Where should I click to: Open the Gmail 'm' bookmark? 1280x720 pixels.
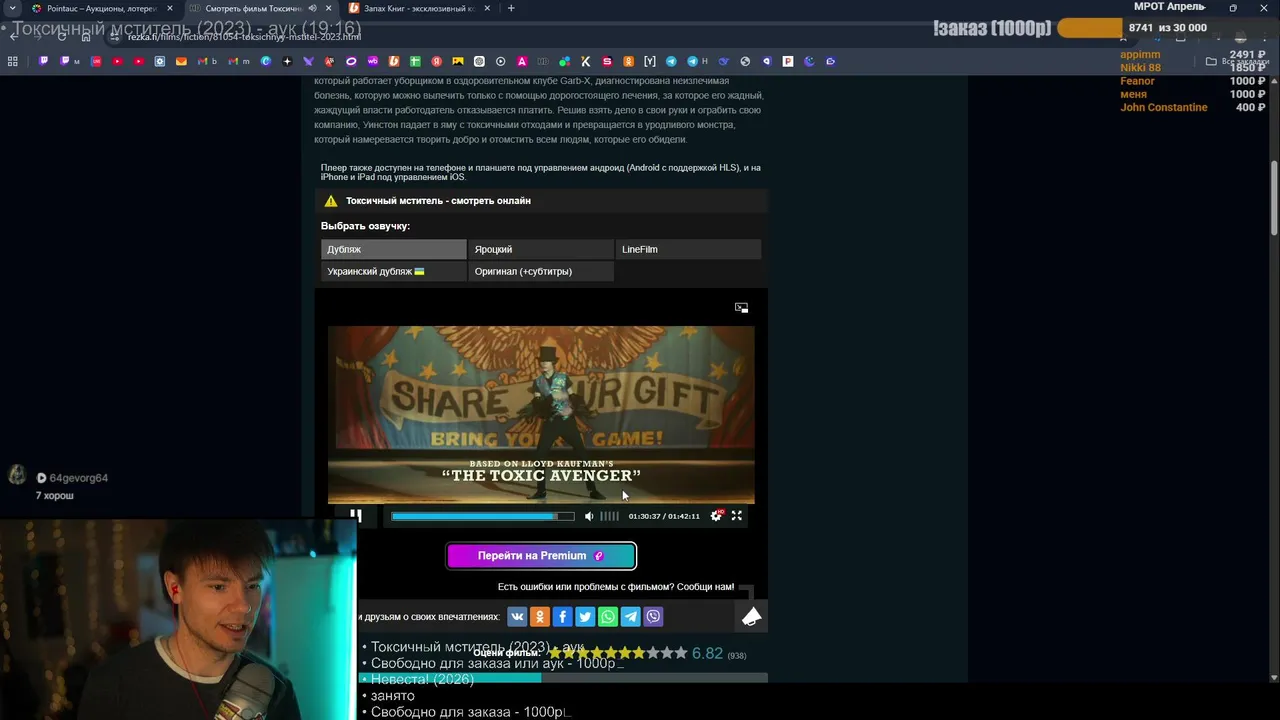[238, 61]
